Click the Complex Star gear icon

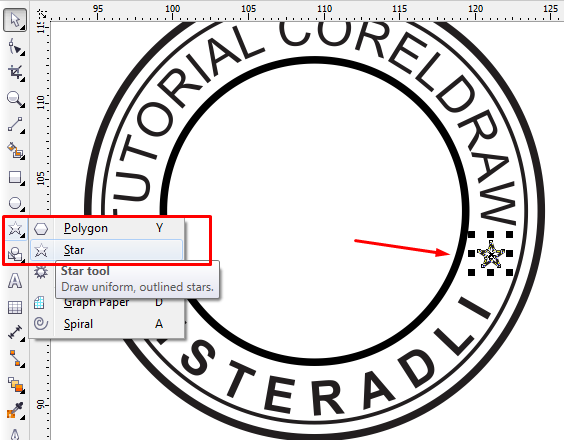click(41, 272)
